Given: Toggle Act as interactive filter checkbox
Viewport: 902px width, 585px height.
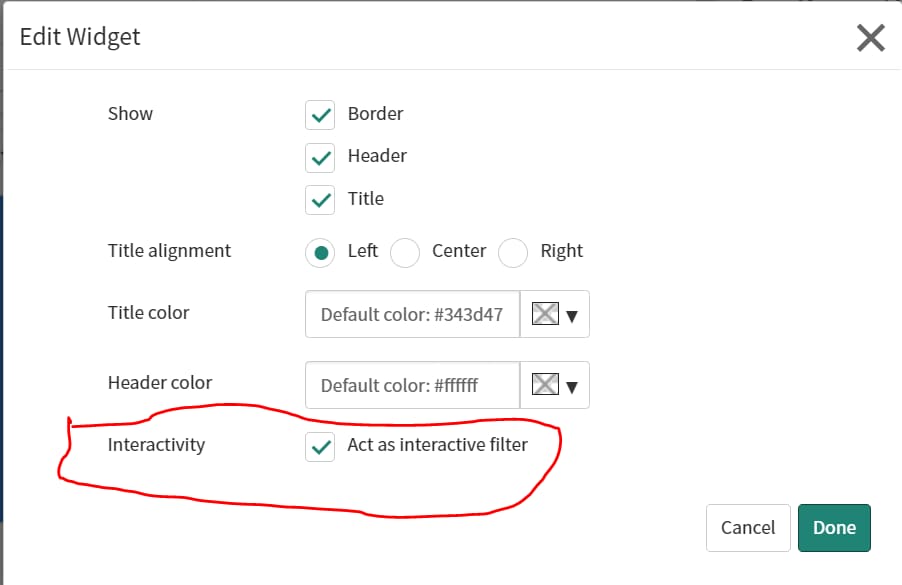Looking at the screenshot, I should [x=320, y=446].
